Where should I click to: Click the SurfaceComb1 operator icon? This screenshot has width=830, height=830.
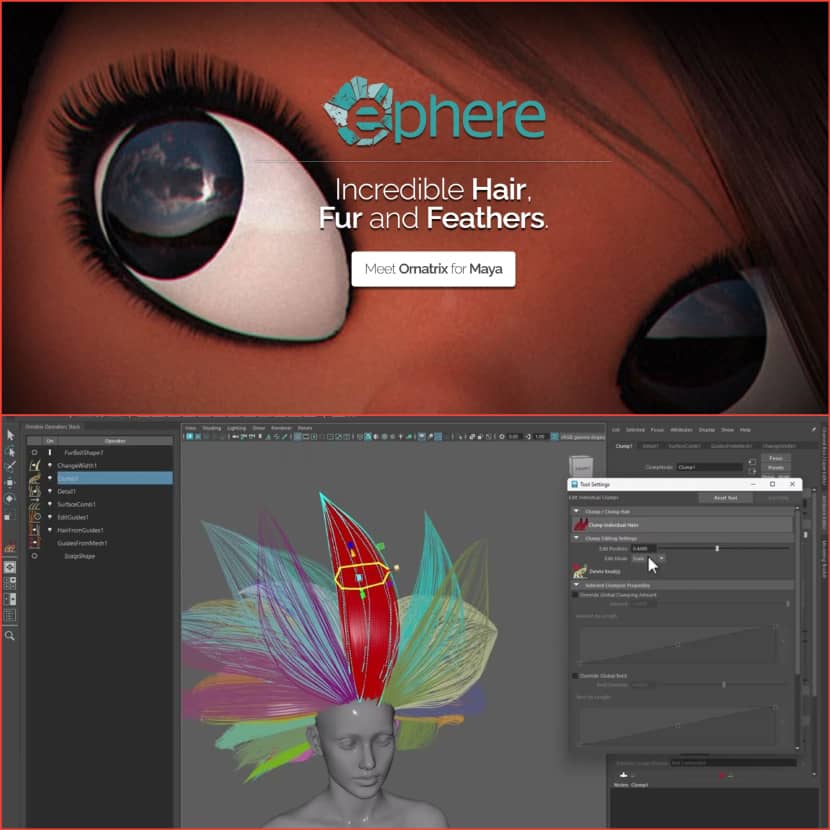pyautogui.click(x=34, y=504)
